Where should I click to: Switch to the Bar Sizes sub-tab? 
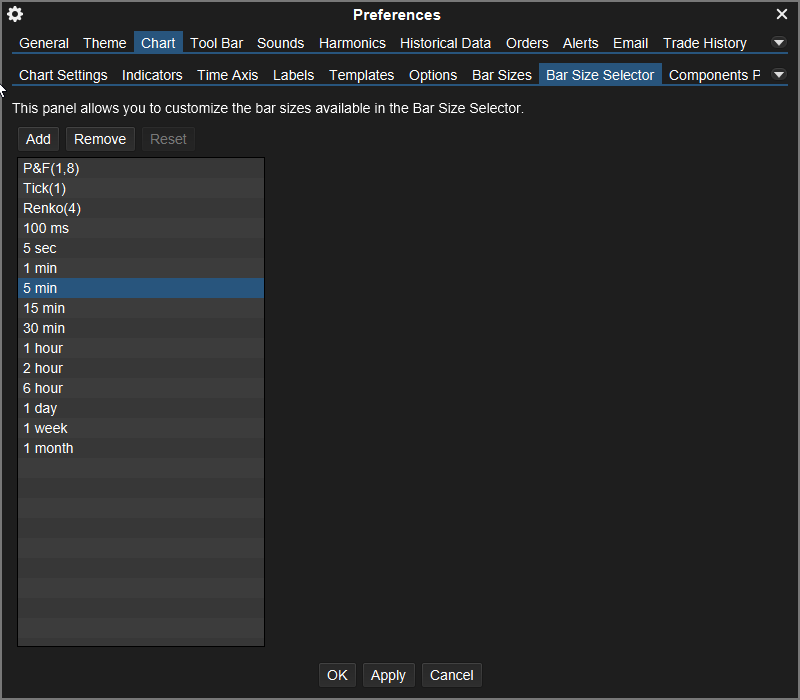(501, 75)
